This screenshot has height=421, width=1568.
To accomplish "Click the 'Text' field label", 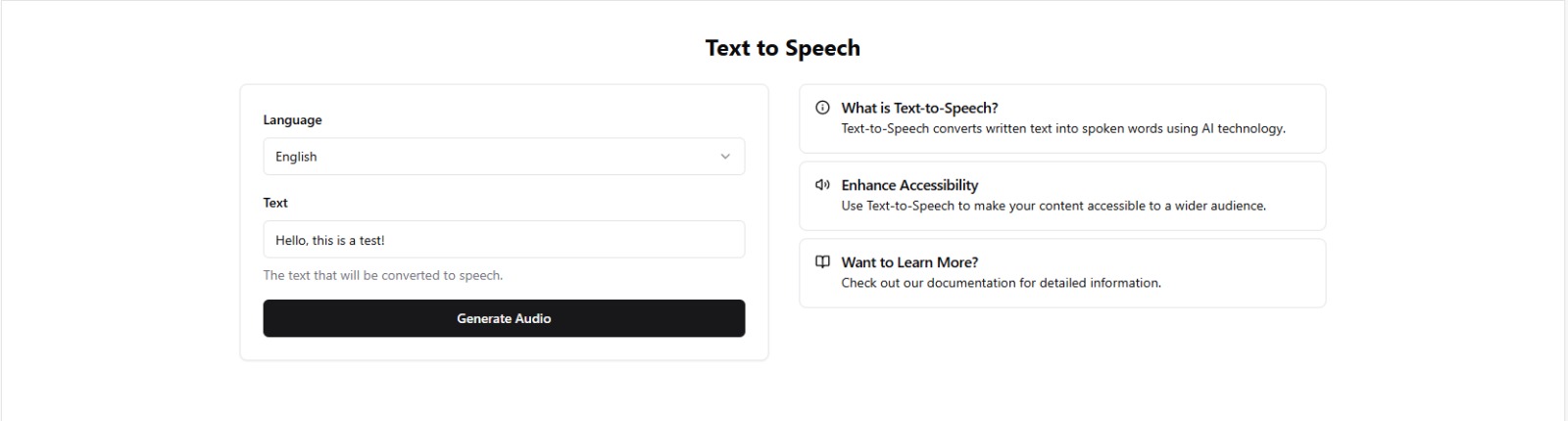I will click(x=275, y=203).
